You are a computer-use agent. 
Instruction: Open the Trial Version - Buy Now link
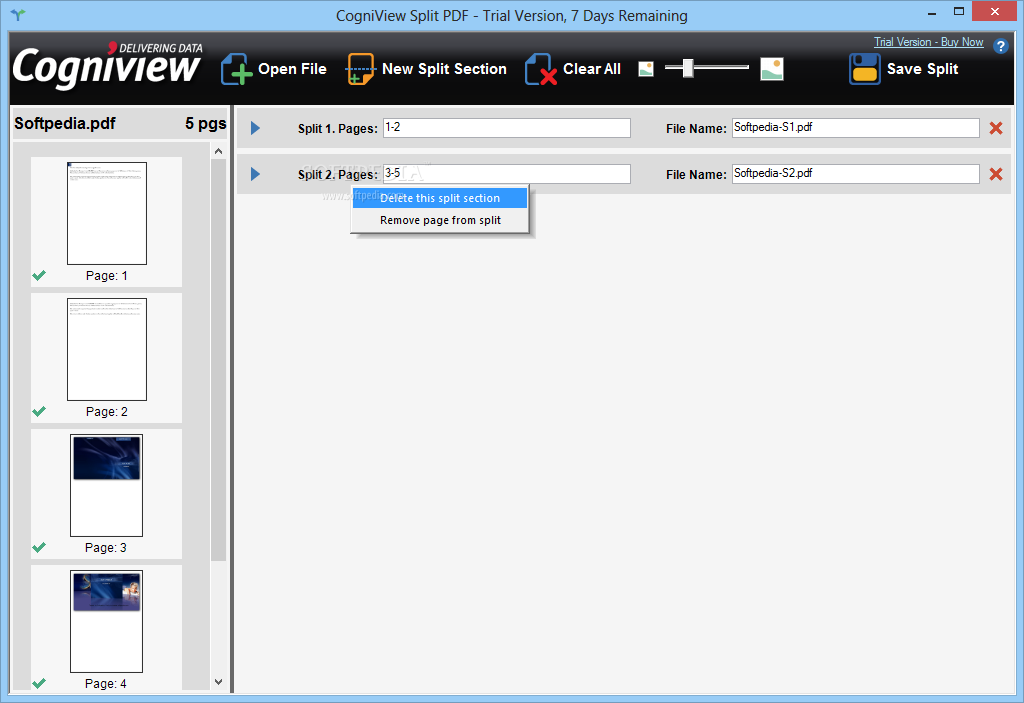[929, 42]
